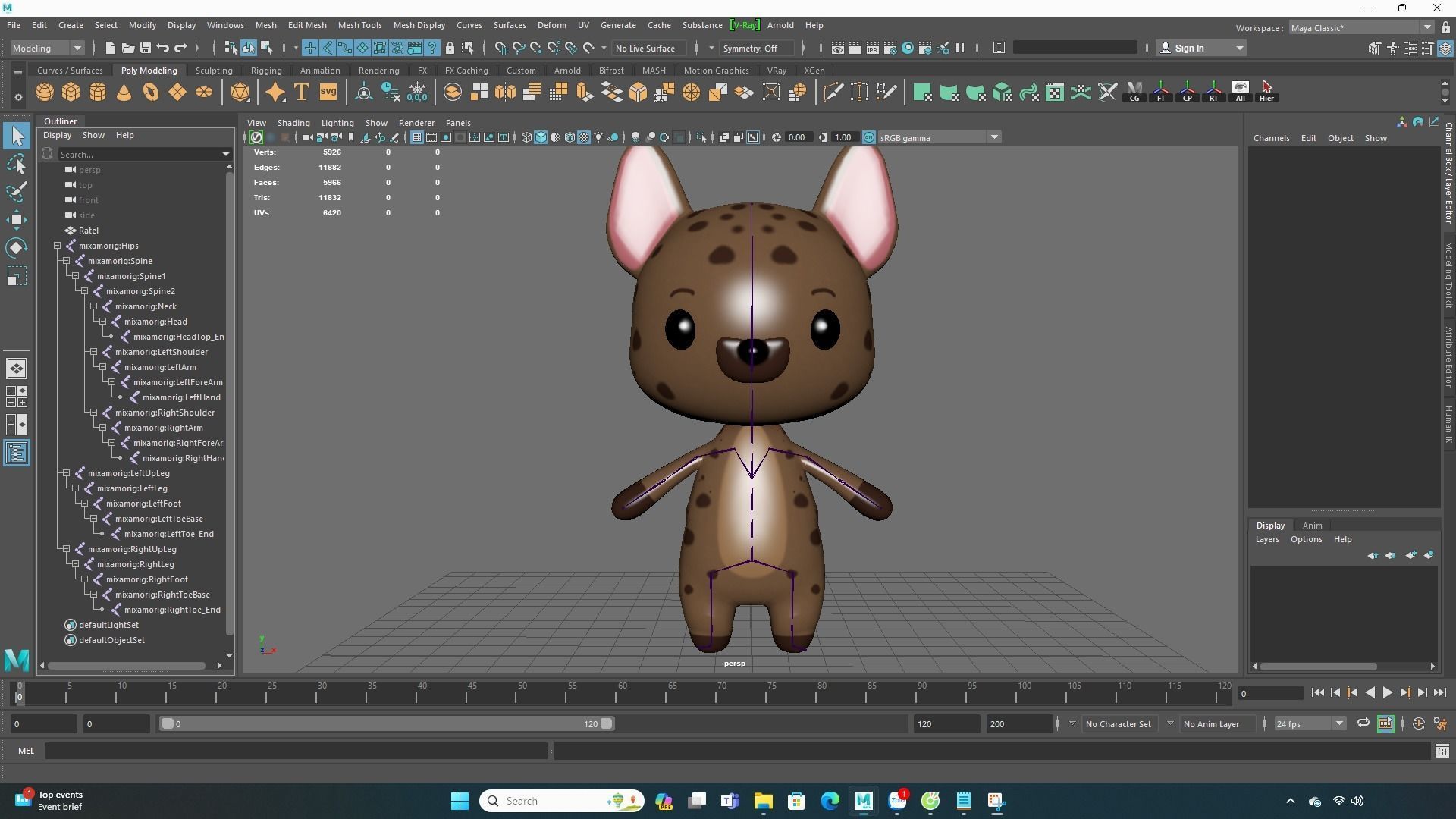
Task: Open the Deform menu
Action: click(x=551, y=25)
